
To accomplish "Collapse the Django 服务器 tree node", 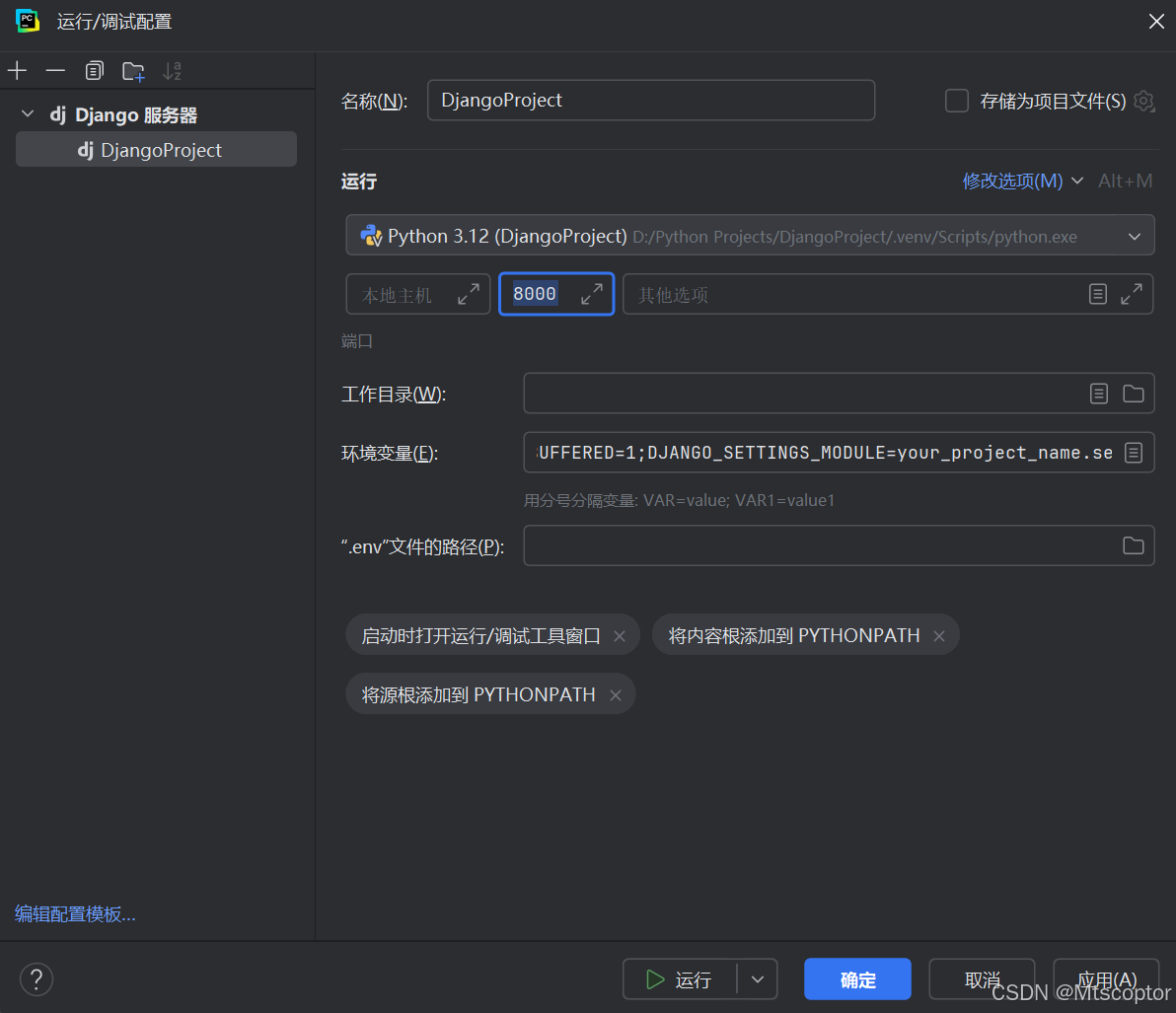I will click(x=28, y=114).
